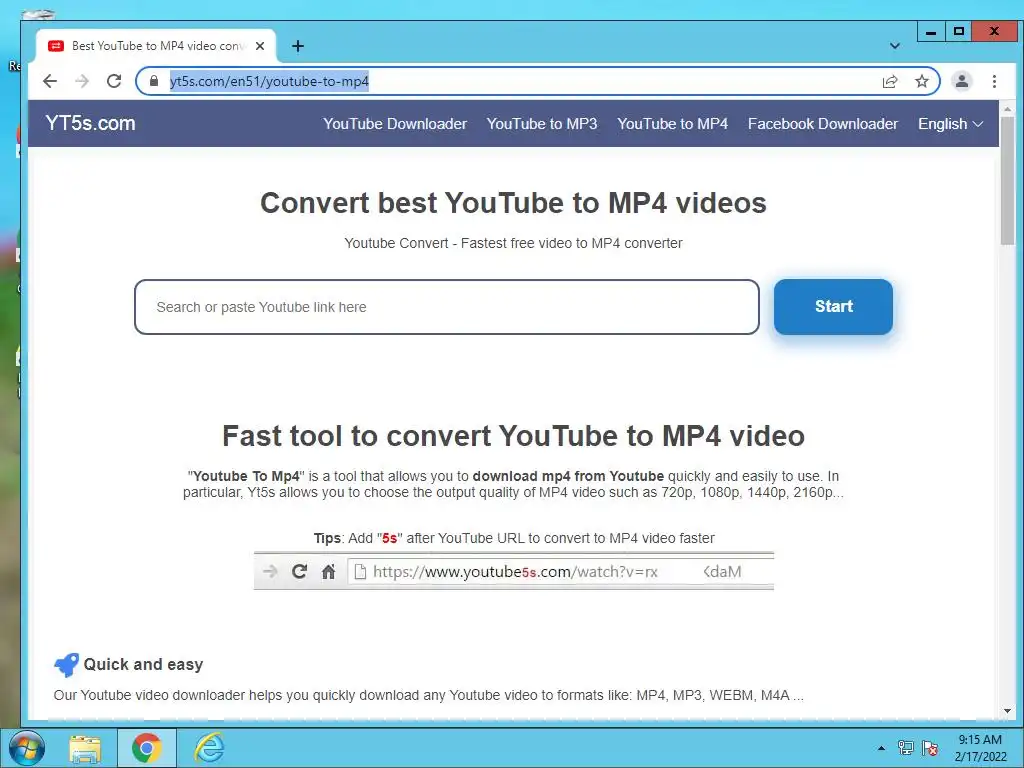Open YouTube to MP4 nav link

(672, 123)
